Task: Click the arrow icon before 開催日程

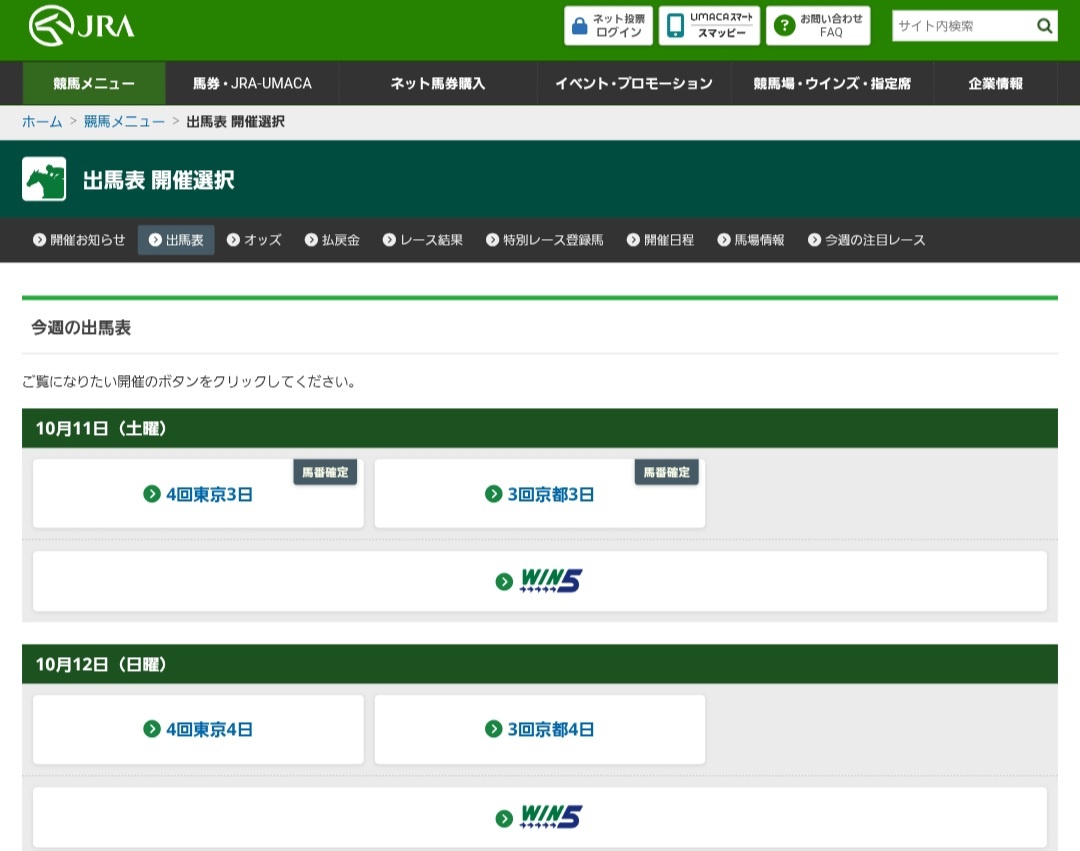Action: (x=633, y=240)
